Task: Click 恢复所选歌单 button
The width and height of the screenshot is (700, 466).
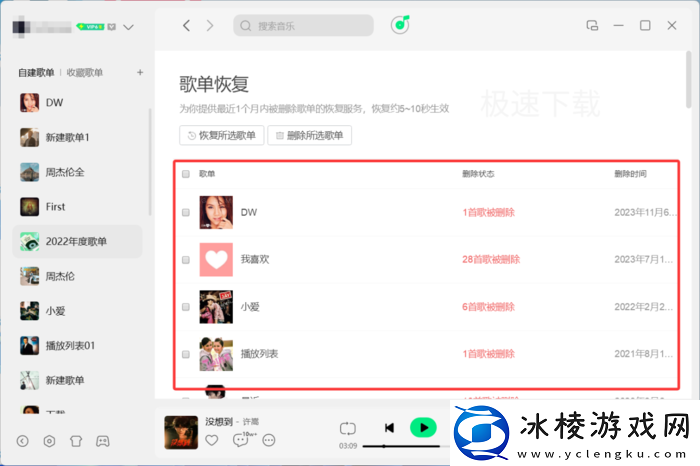Action: 221,135
